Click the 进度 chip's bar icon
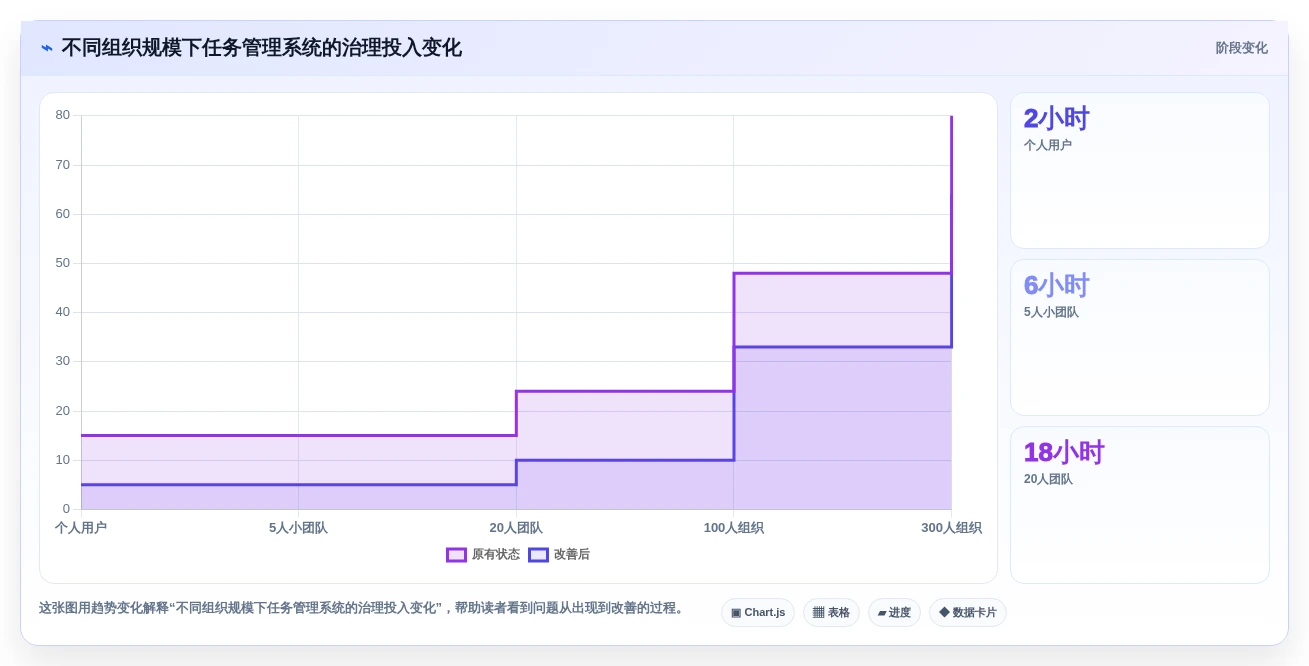This screenshot has height=666, width=1309. 882,613
